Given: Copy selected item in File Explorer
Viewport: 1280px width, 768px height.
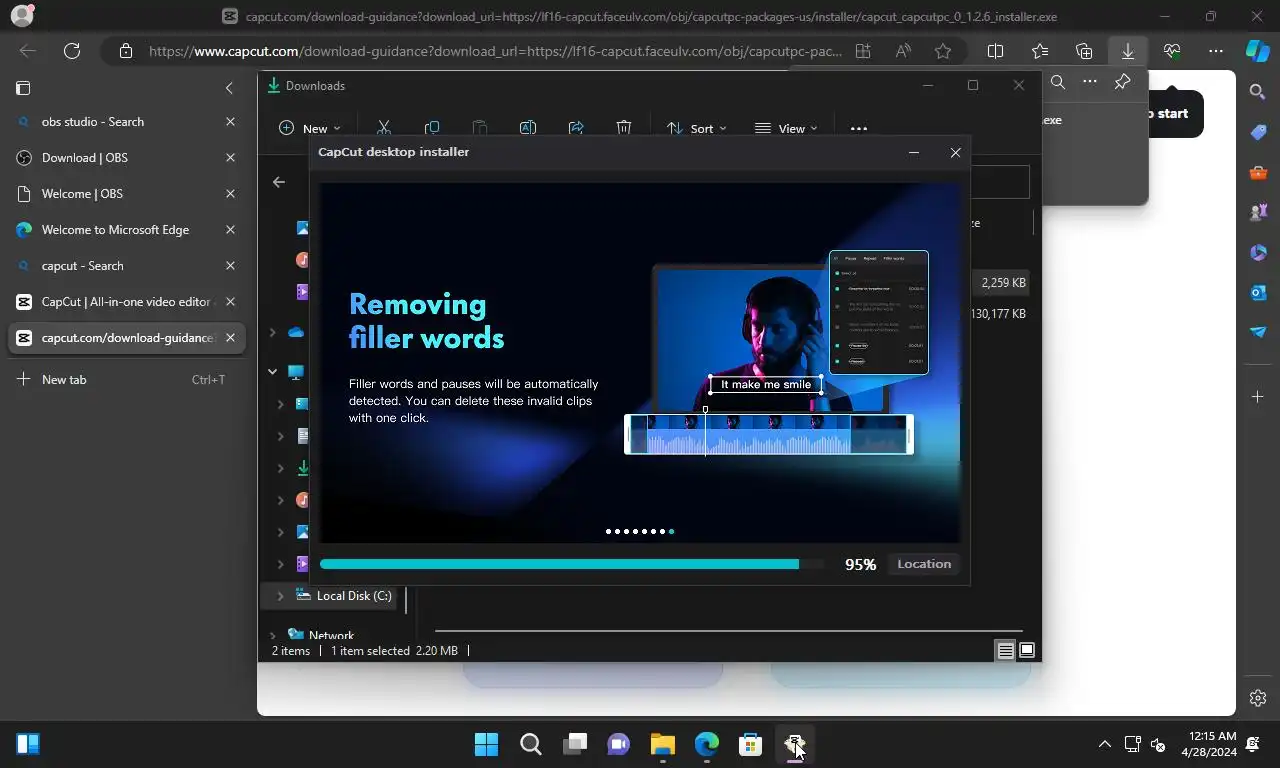Looking at the screenshot, I should (432, 128).
